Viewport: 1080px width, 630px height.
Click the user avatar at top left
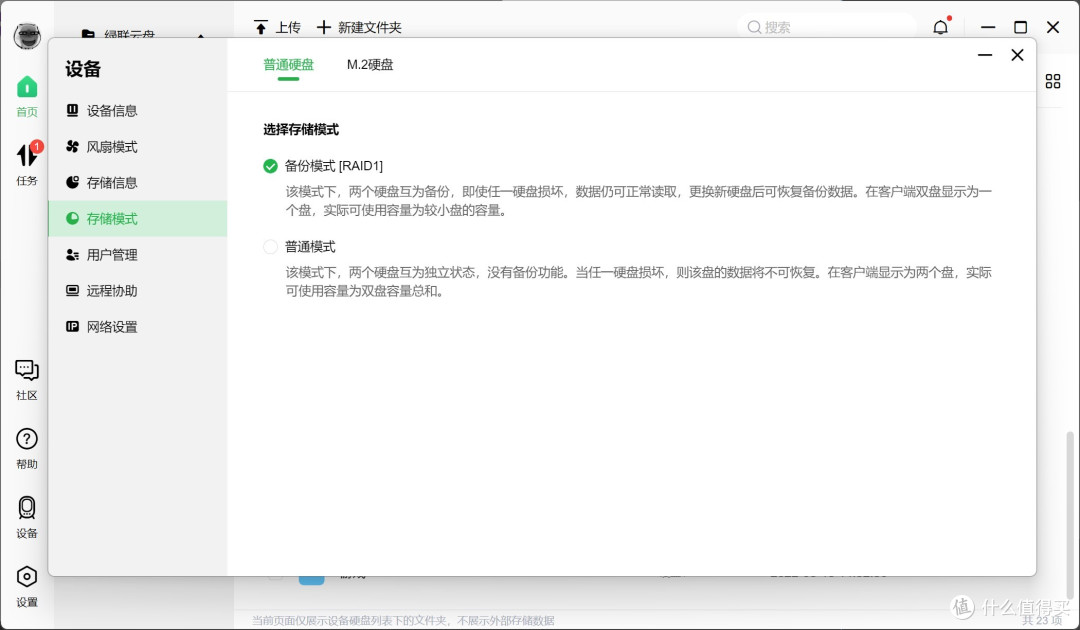(27, 36)
